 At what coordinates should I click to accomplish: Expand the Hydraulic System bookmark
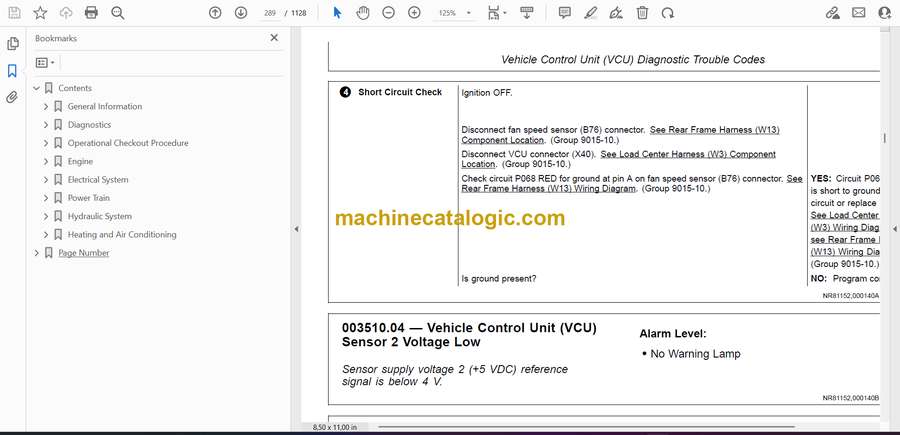46,216
